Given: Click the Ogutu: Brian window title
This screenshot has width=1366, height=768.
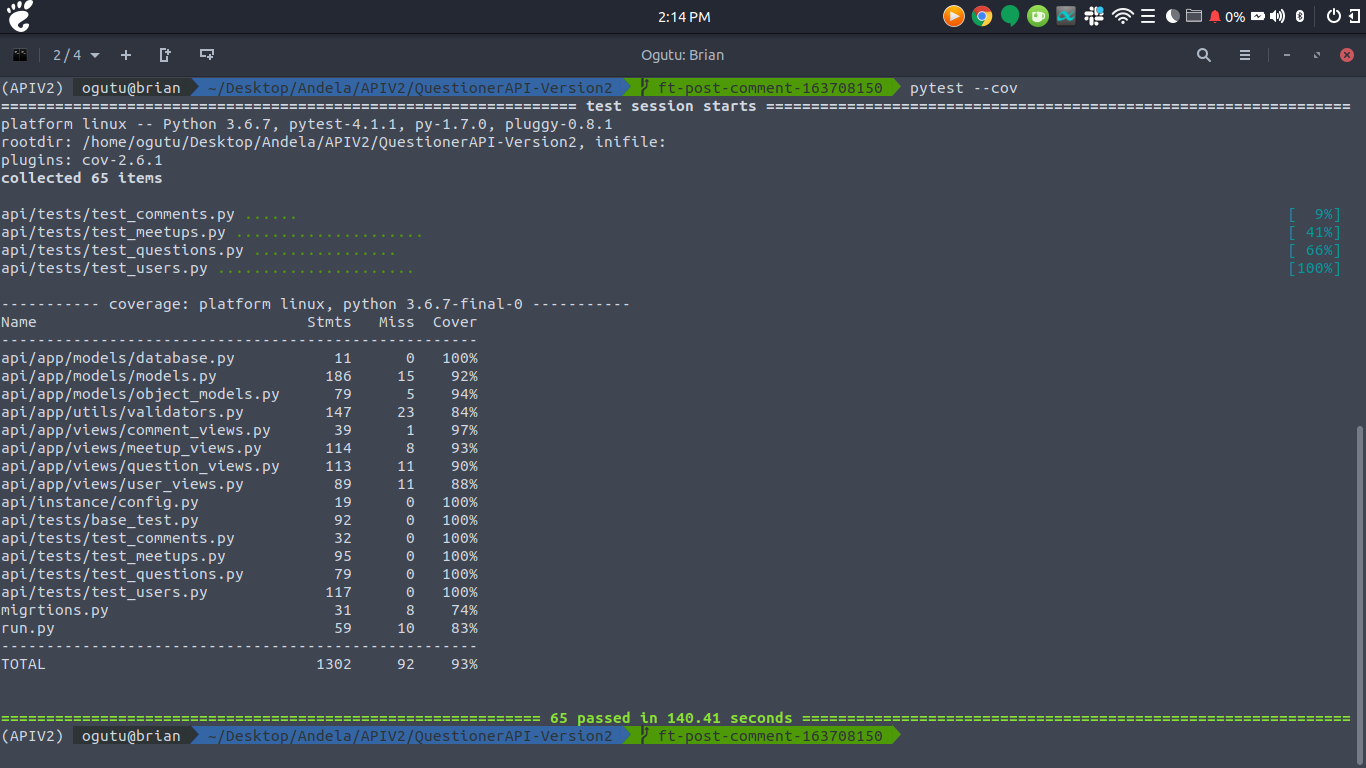Looking at the screenshot, I should (x=682, y=55).
